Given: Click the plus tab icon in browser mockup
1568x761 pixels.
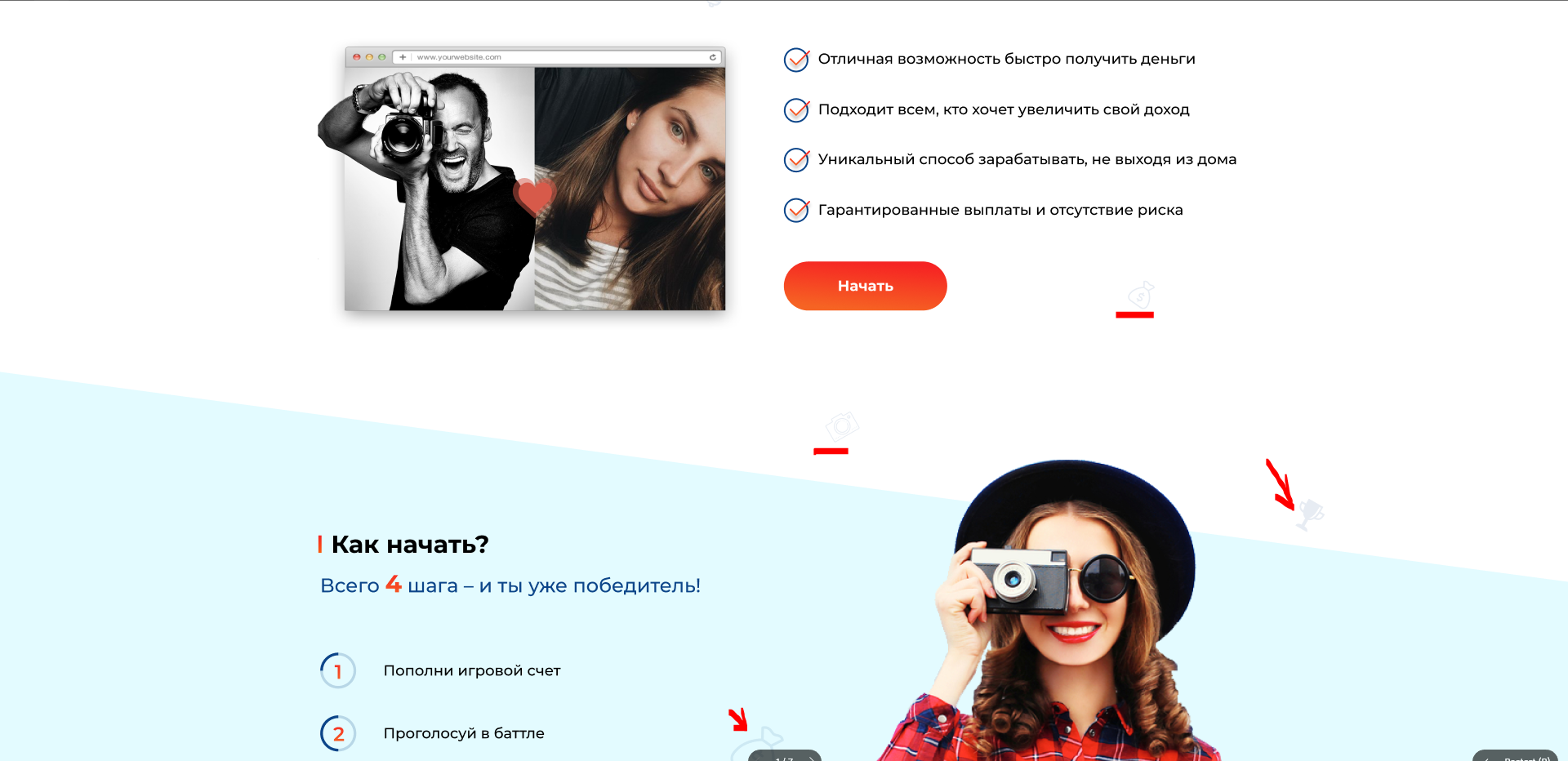Looking at the screenshot, I should pyautogui.click(x=403, y=57).
